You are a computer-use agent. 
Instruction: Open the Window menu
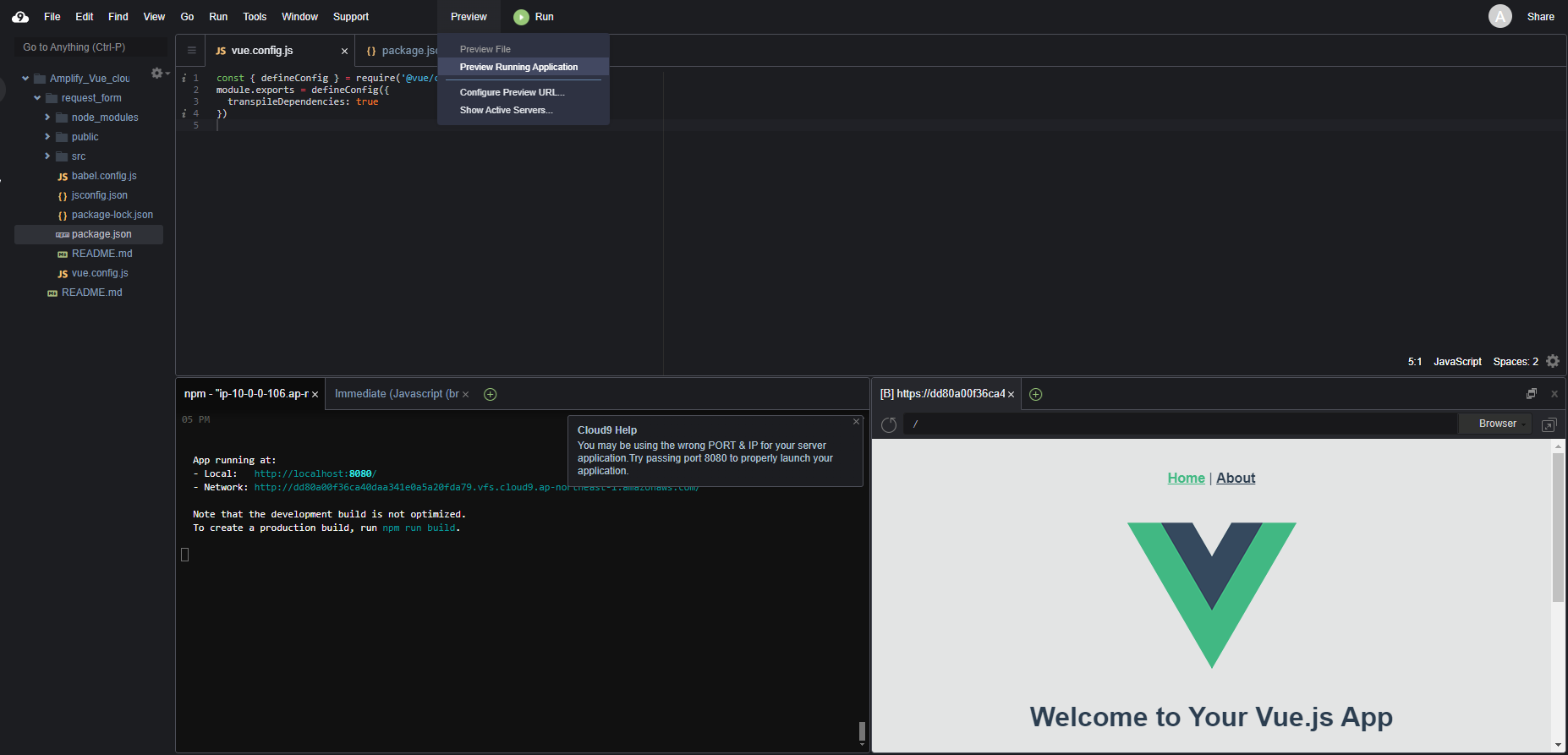(x=299, y=17)
